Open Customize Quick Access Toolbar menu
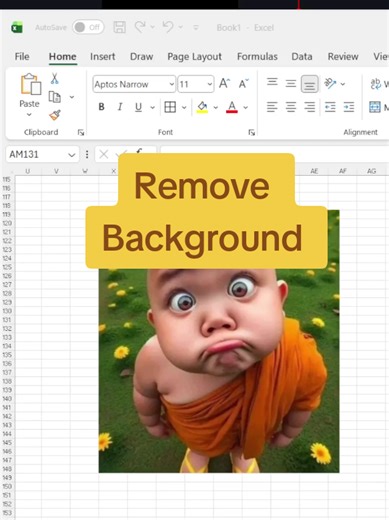The height and width of the screenshot is (520, 389). [196, 28]
